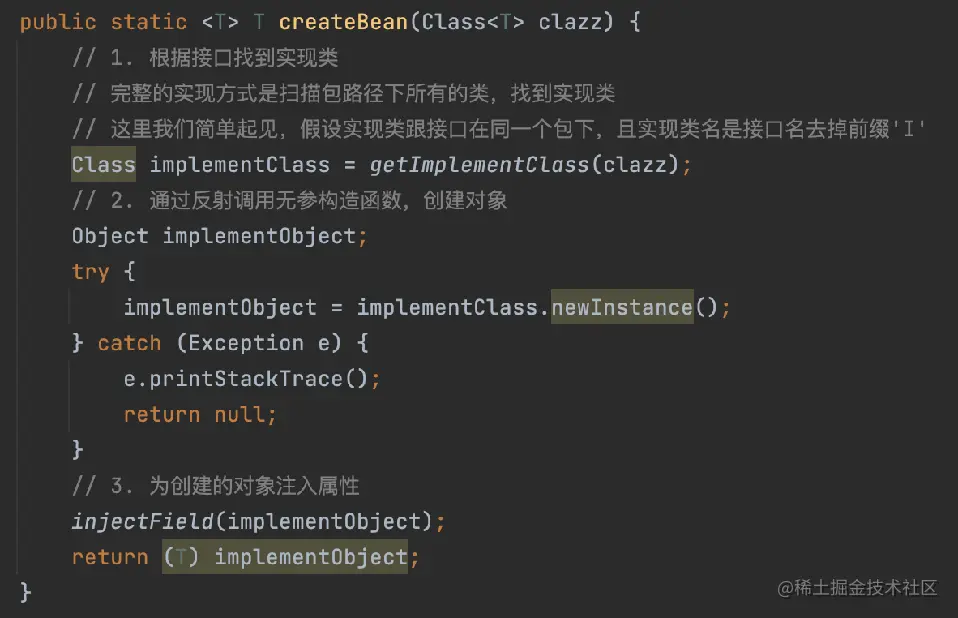Click the highlighted Class keyword
The image size is (958, 618).
tap(103, 164)
